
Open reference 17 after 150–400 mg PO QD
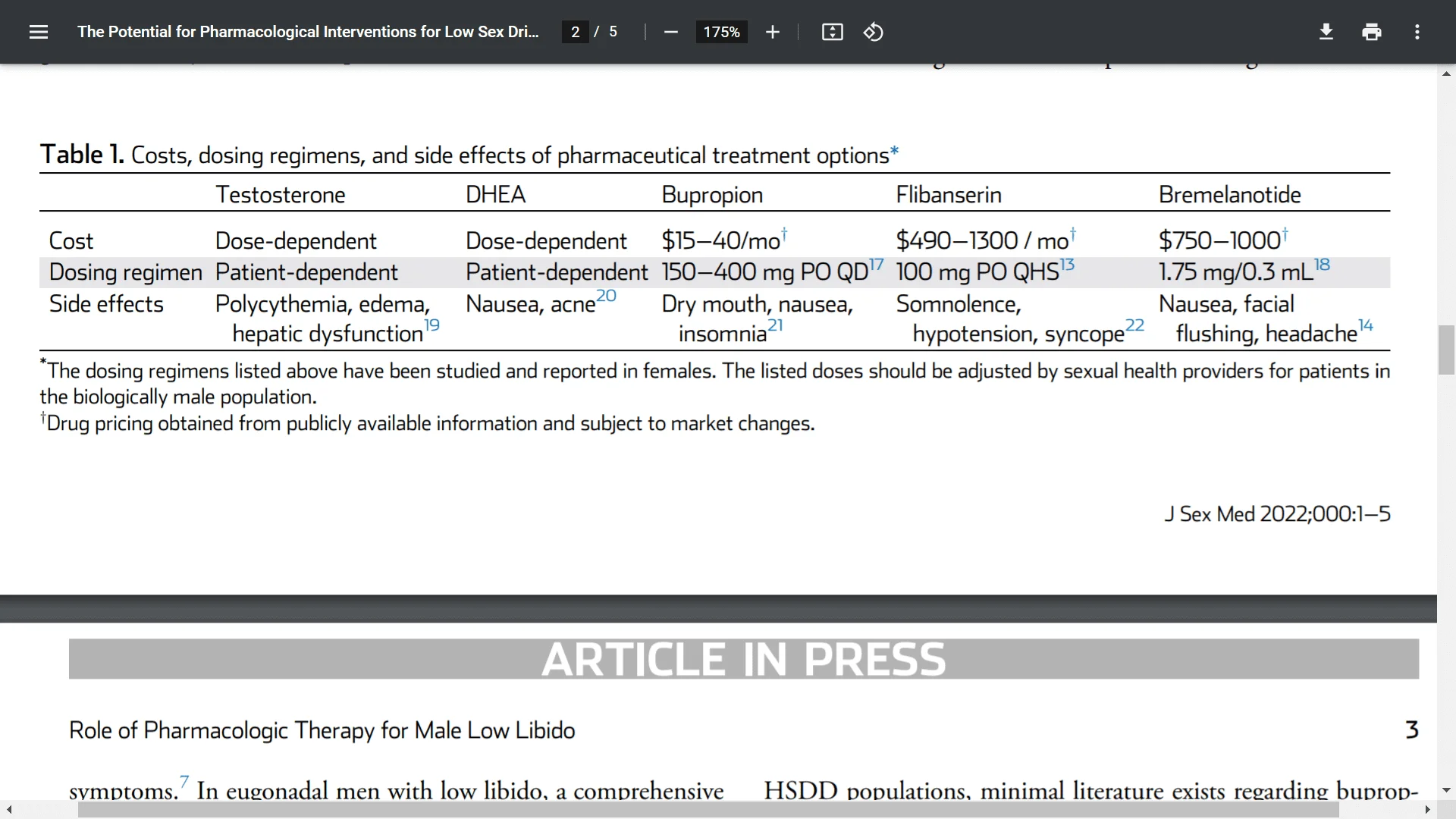point(876,264)
